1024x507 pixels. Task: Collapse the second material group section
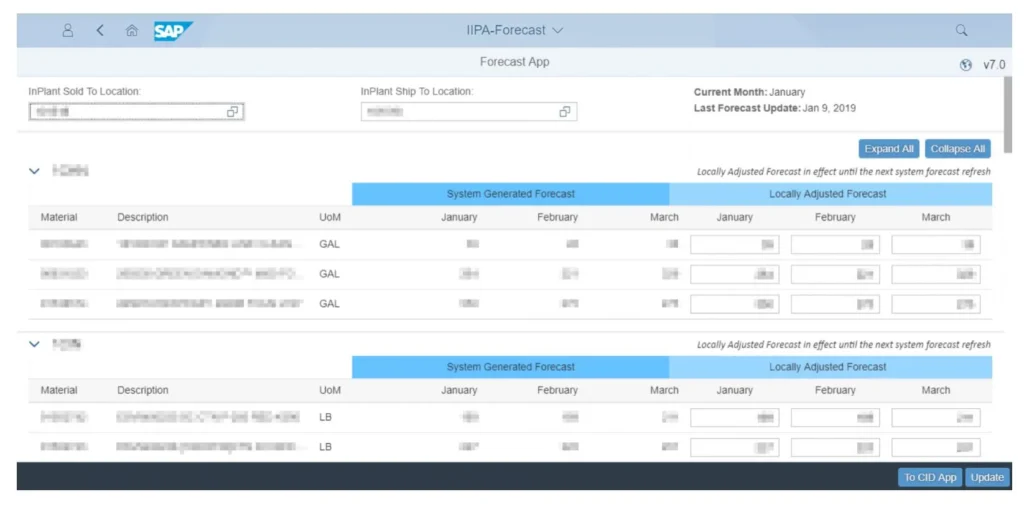[34, 344]
